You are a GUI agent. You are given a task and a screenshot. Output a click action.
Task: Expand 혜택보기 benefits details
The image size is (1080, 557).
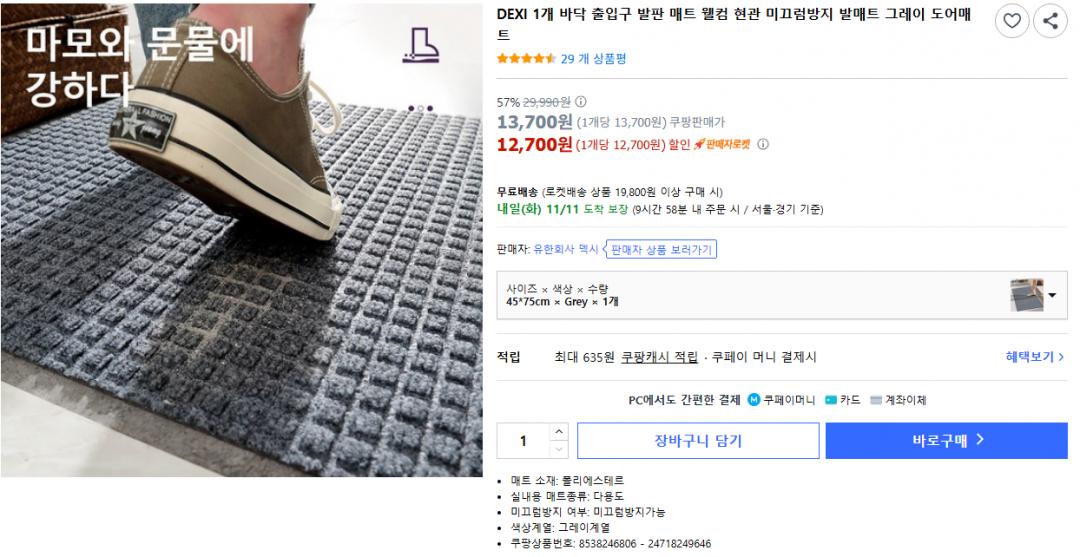pyautogui.click(x=1034, y=356)
